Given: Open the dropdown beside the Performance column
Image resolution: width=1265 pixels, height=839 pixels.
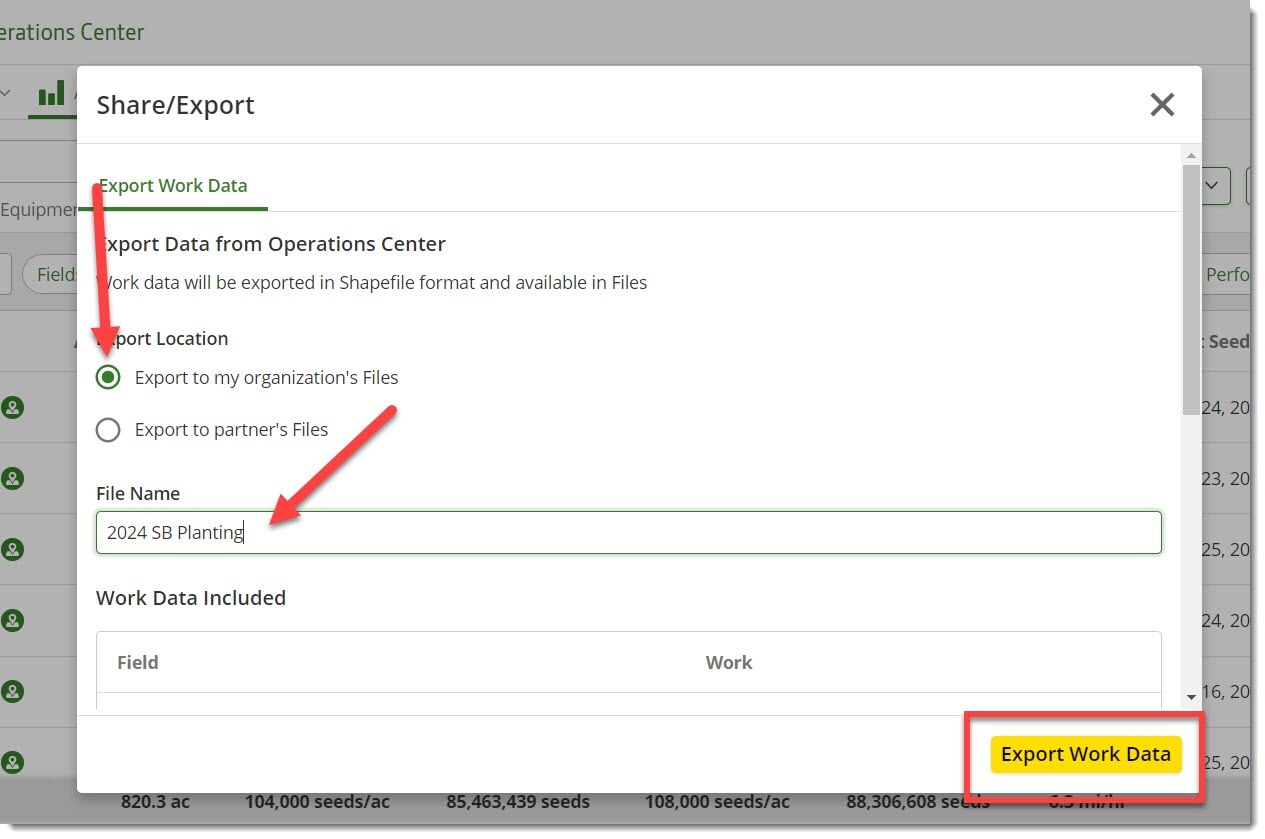Looking at the screenshot, I should tap(1211, 186).
